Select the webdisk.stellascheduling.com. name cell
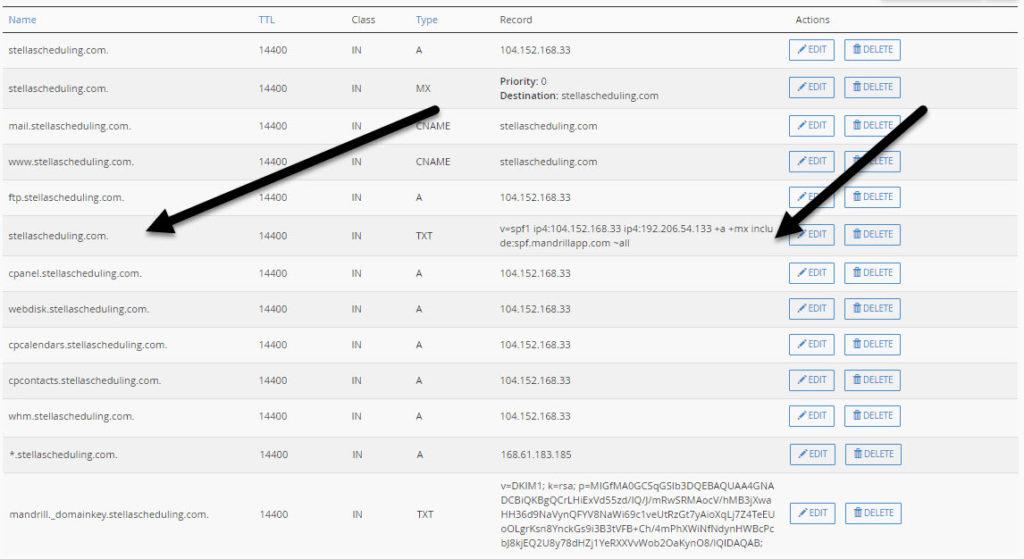Screen dimensions: 1024x559 tap(78, 309)
